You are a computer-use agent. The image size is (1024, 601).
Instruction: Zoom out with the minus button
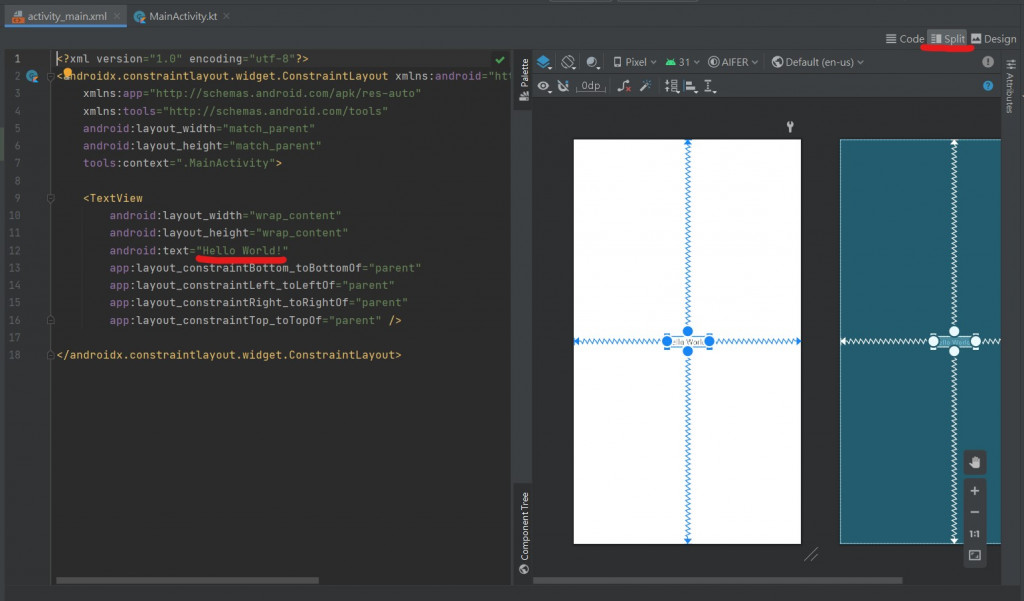point(974,512)
